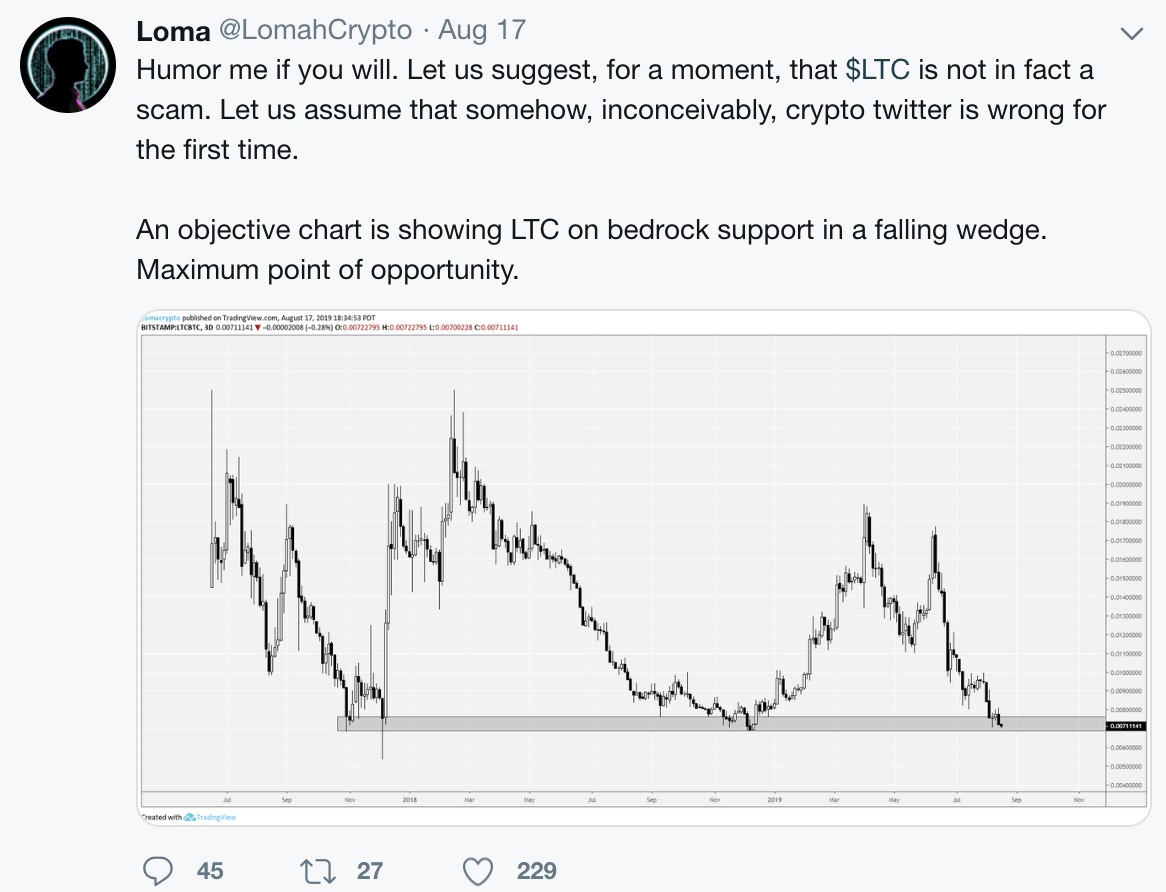
Task: Click the Loma display name
Action: 172,30
